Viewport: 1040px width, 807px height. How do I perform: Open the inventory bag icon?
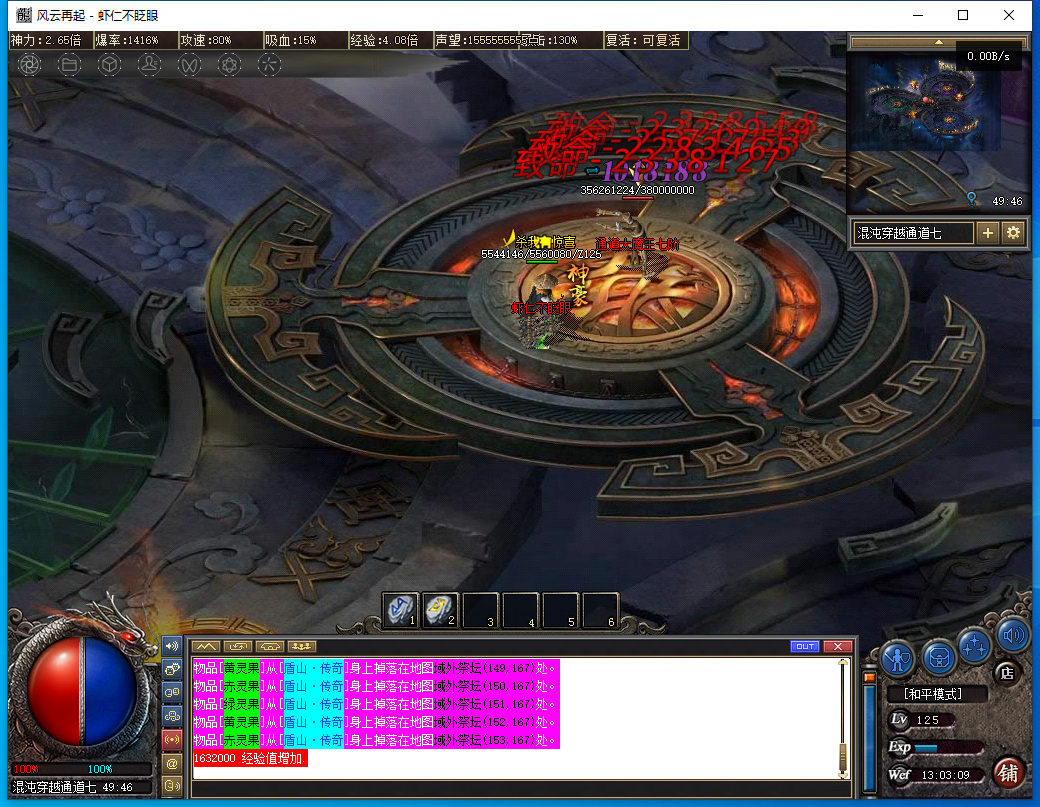click(x=939, y=658)
